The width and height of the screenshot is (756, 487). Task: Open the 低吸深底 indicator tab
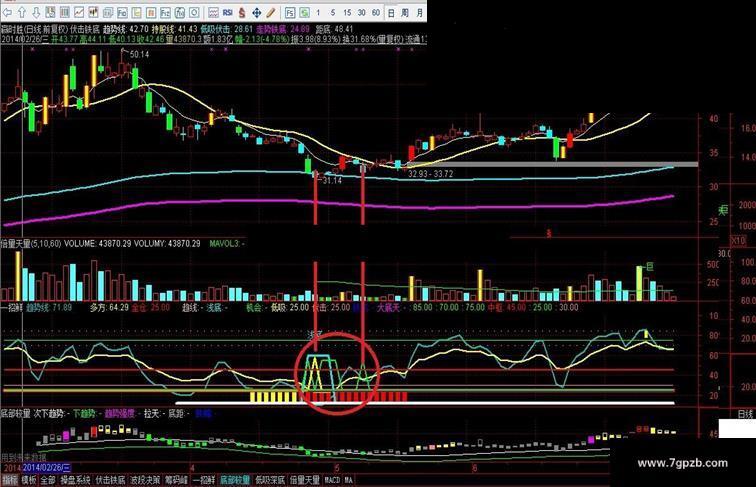pyautogui.click(x=270, y=480)
